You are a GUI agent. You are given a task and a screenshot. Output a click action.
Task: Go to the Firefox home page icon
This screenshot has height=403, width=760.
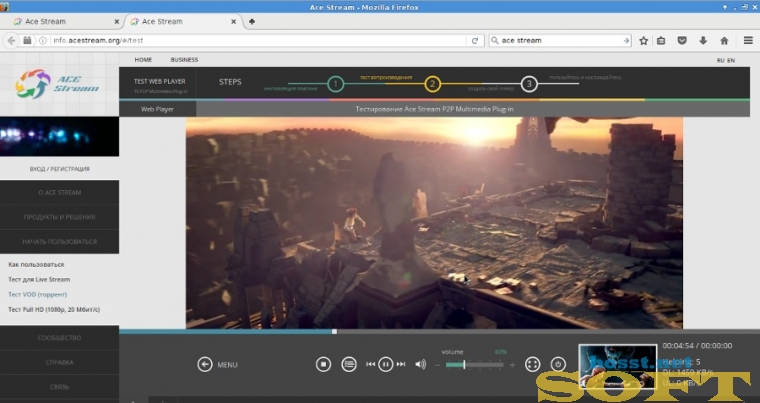[724, 41]
